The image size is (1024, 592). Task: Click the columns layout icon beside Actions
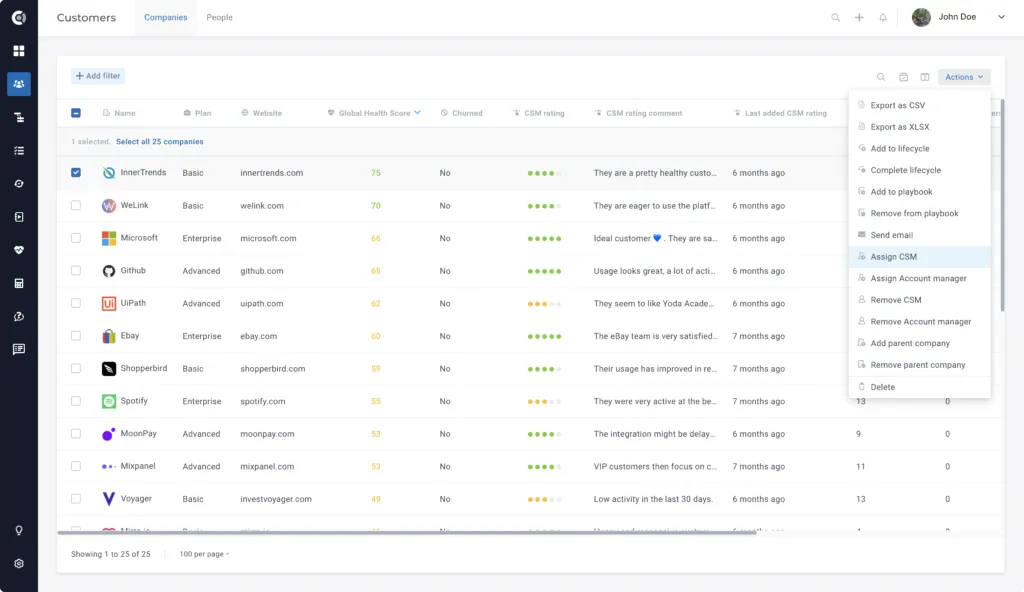tap(925, 77)
